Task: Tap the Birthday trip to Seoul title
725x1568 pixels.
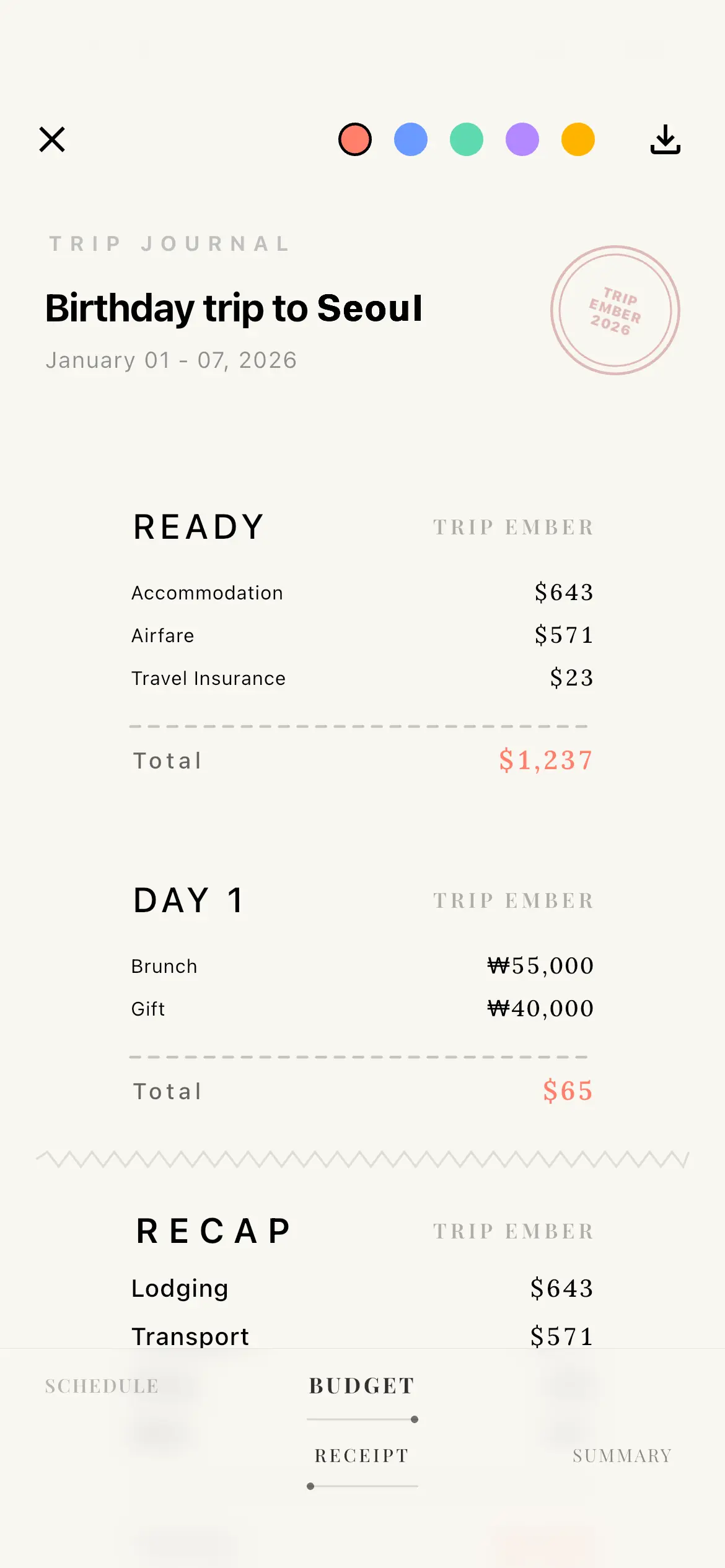Action: pyautogui.click(x=234, y=308)
